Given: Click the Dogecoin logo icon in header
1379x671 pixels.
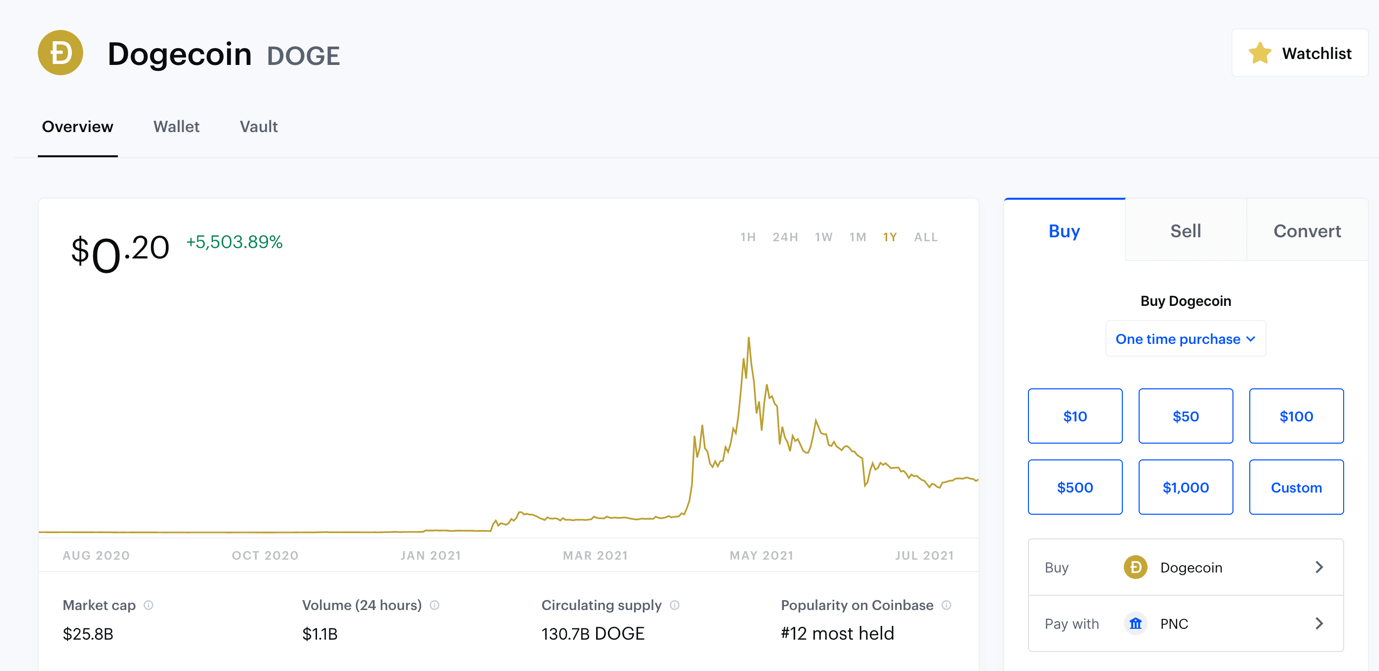Looking at the screenshot, I should [60, 53].
